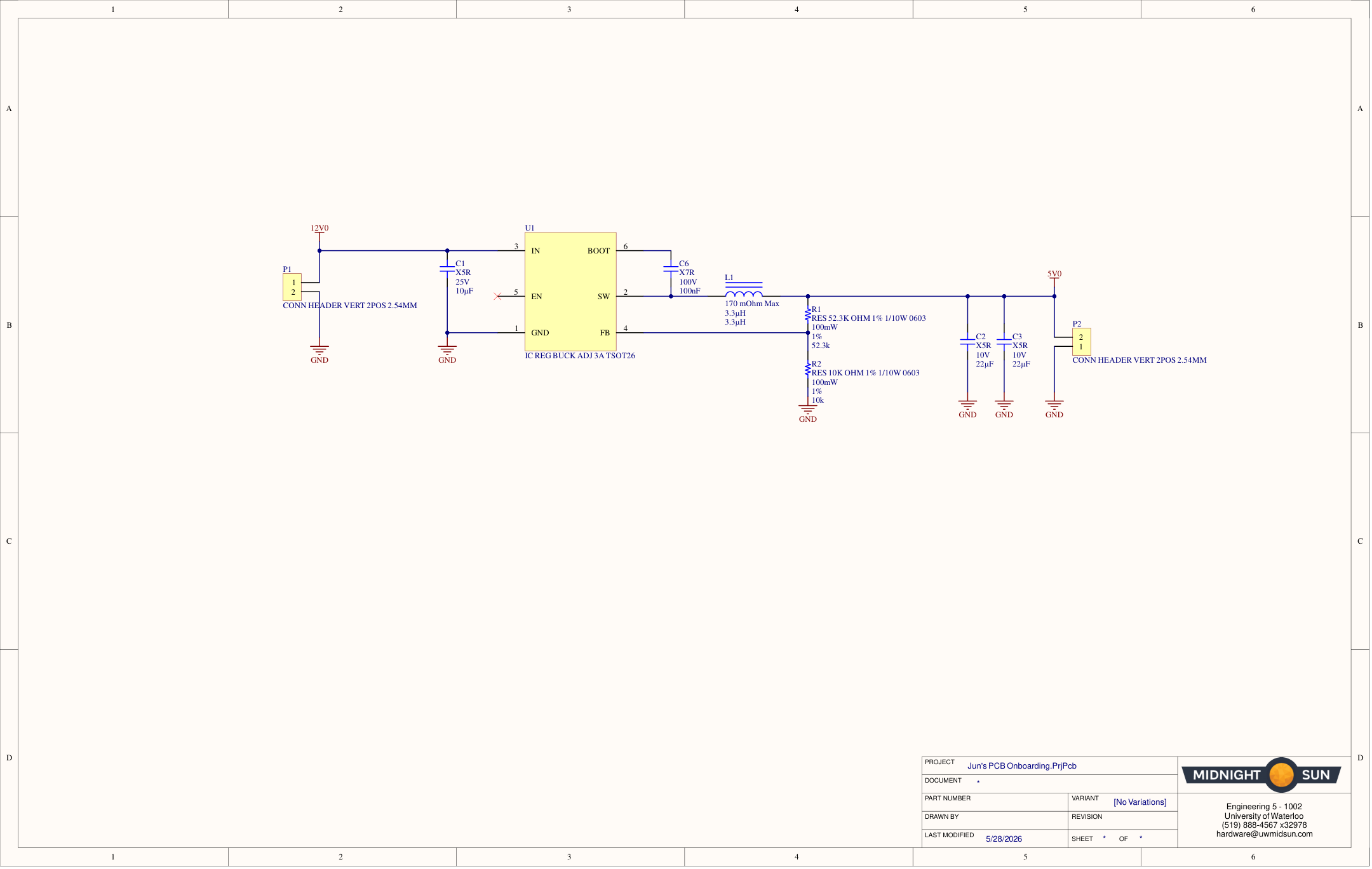1372x869 pixels.
Task: Select the P1 designator label
Action: (x=287, y=269)
